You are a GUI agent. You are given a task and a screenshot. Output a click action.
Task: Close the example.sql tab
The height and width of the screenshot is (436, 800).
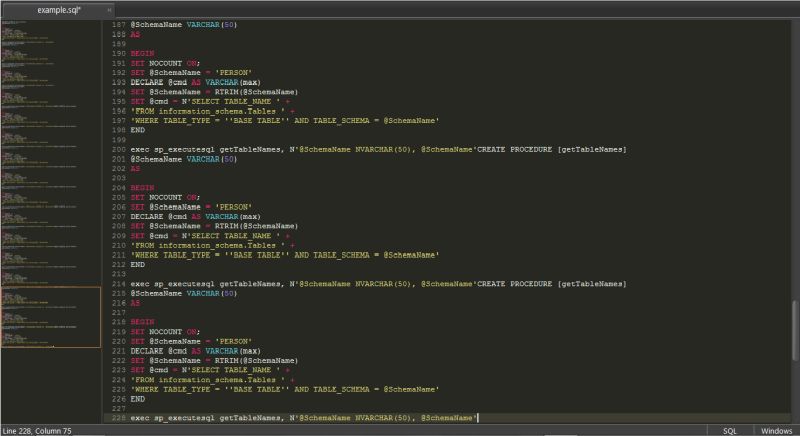pos(109,10)
